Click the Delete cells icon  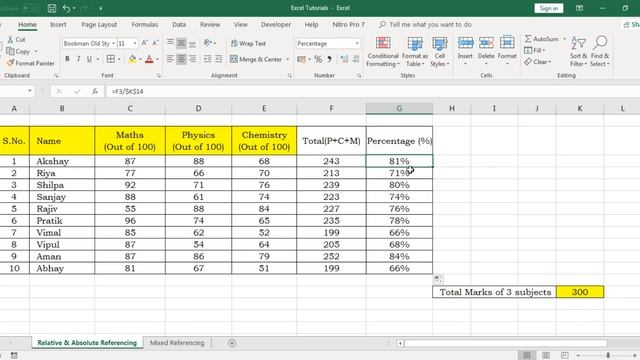point(486,42)
